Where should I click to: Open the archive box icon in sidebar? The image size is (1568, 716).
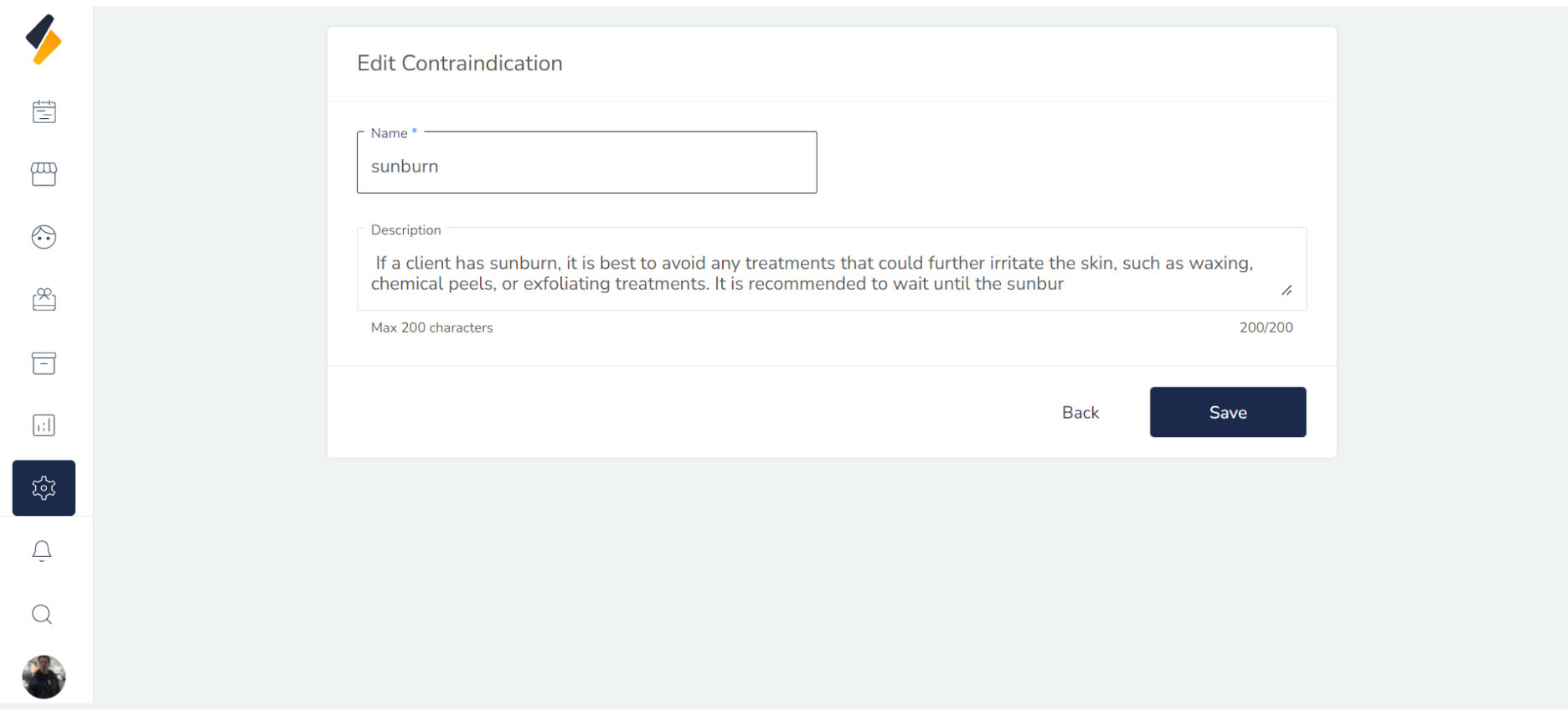[x=44, y=363]
